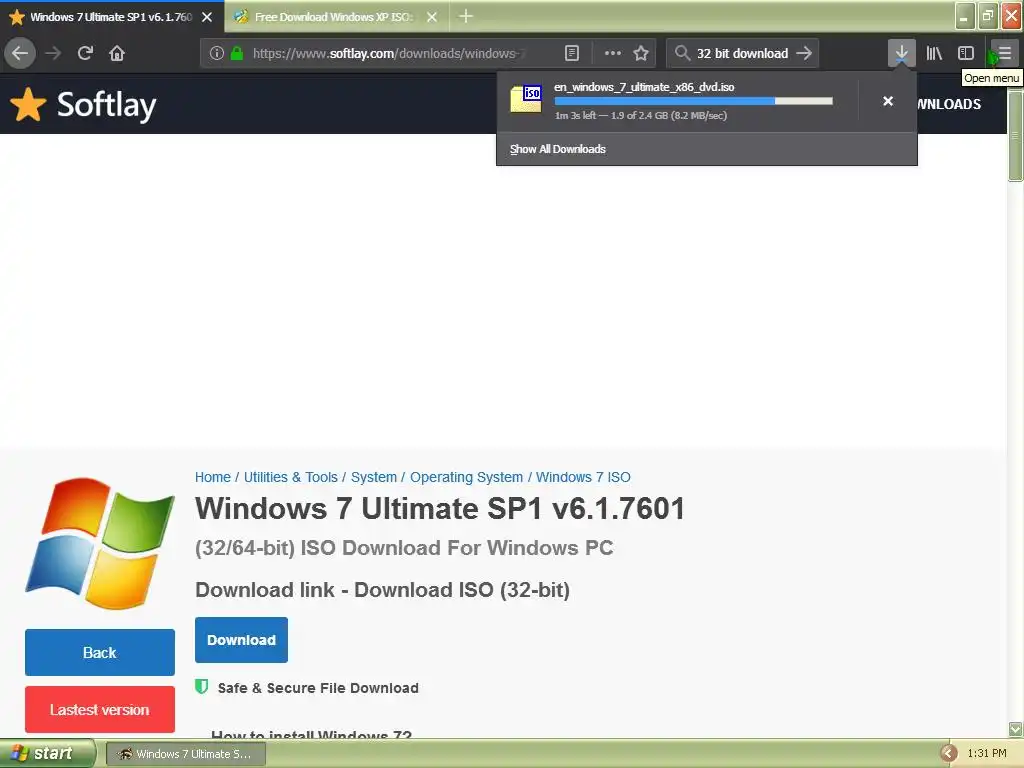Click the softlay.com URL address field

(389, 53)
